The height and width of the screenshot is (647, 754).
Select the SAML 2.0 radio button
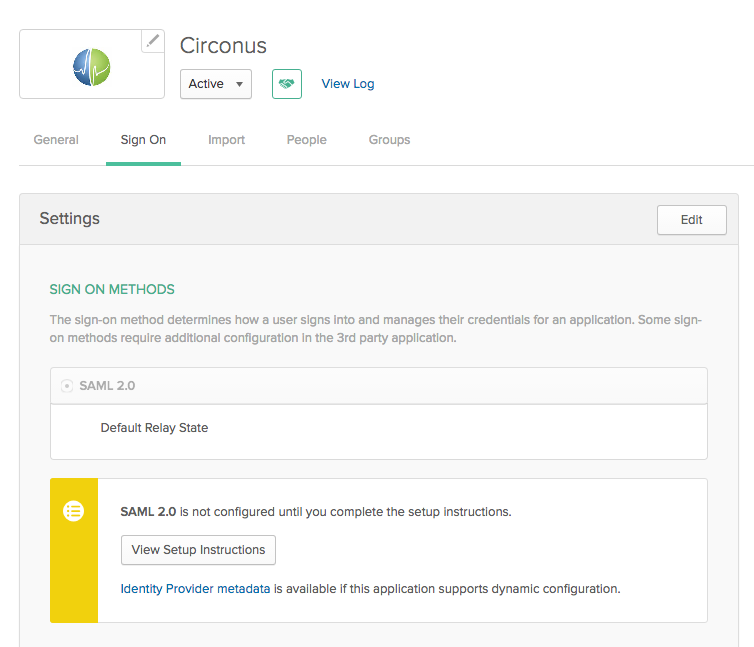[67, 386]
